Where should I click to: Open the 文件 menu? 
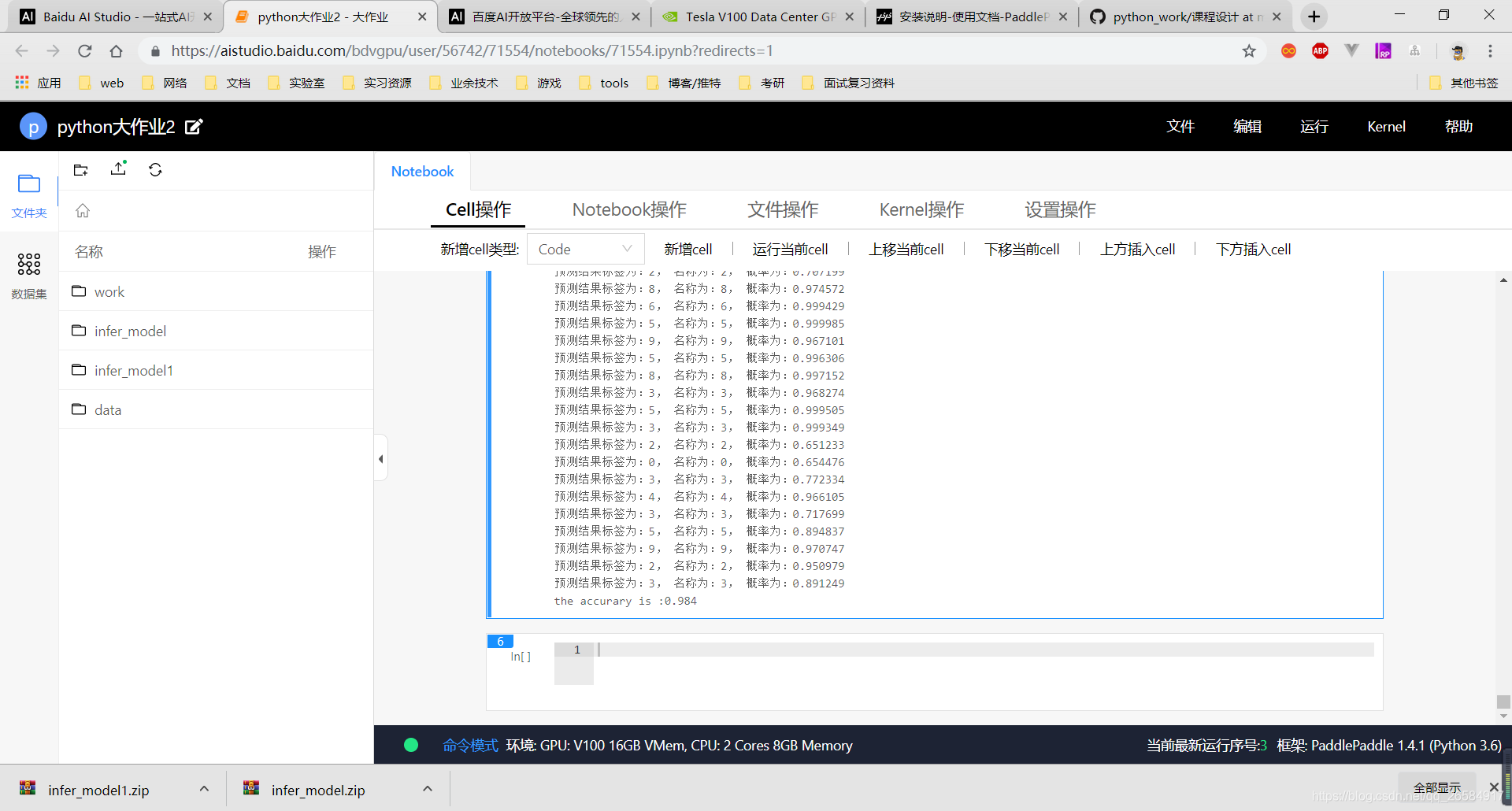click(1180, 127)
